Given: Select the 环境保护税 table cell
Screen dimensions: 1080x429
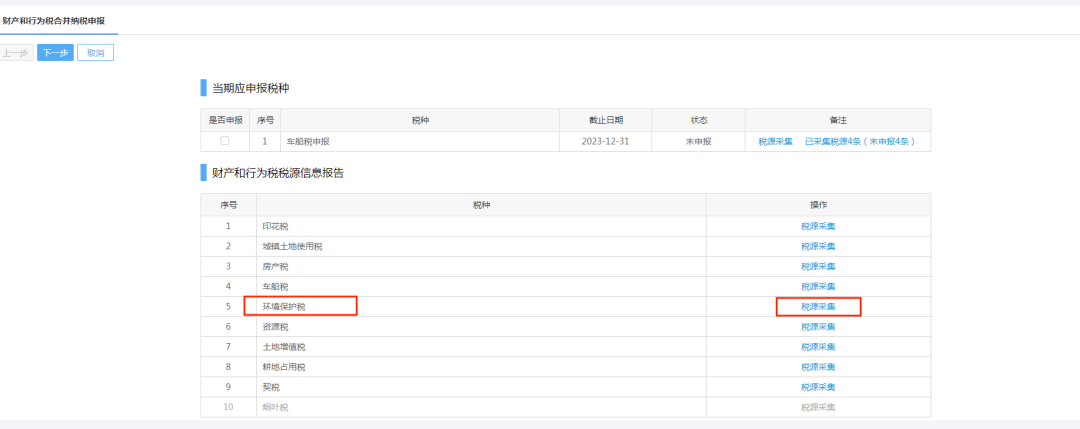Looking at the screenshot, I should 481,306.
